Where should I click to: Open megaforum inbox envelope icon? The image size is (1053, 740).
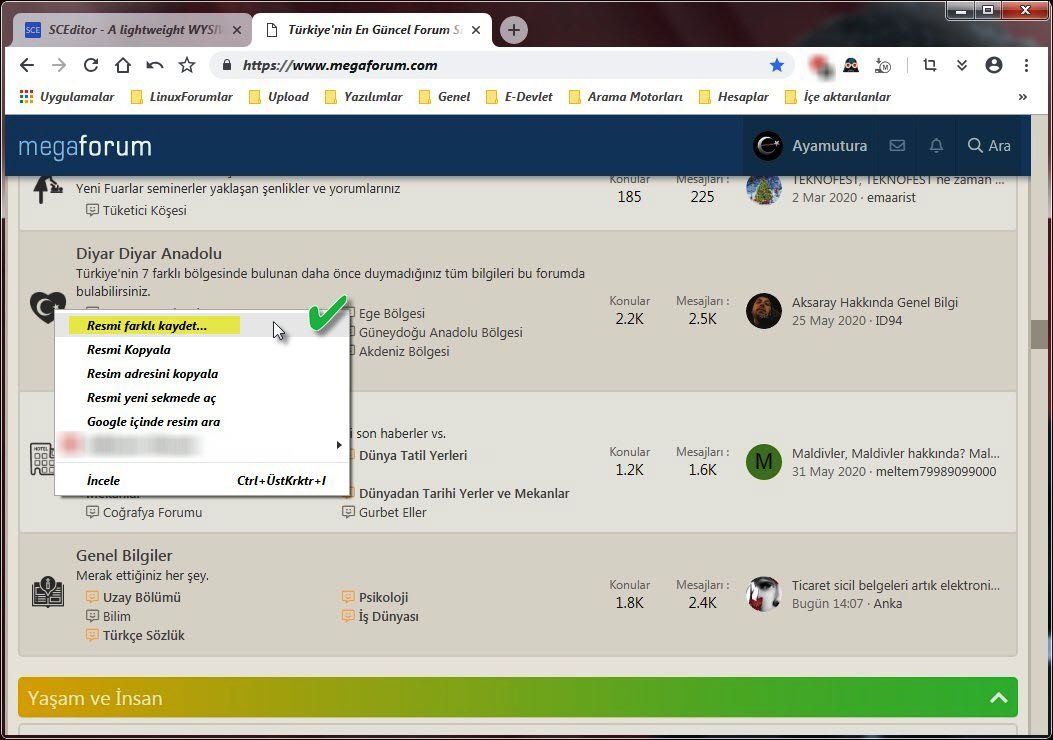tap(897, 146)
